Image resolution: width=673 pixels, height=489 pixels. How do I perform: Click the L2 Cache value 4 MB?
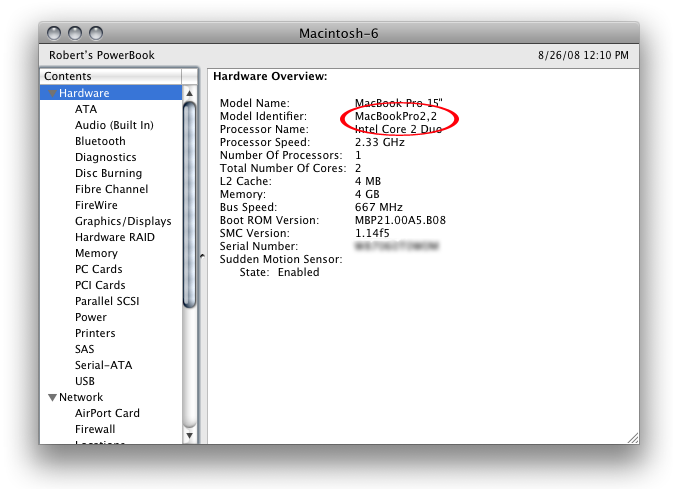(x=368, y=181)
